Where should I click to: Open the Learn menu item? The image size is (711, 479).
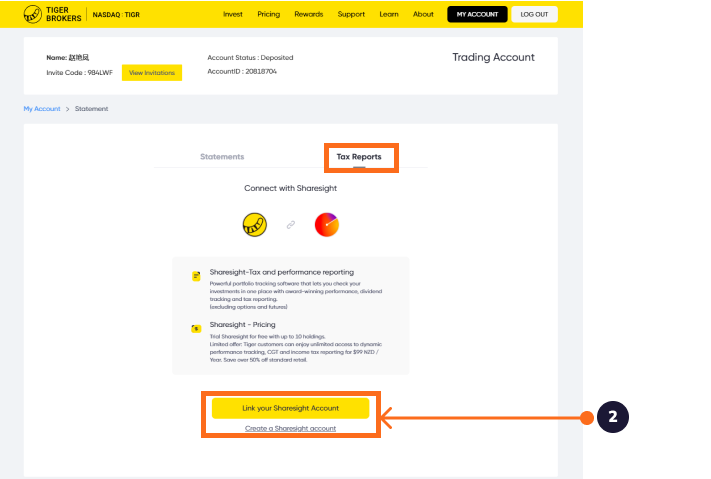coord(389,14)
